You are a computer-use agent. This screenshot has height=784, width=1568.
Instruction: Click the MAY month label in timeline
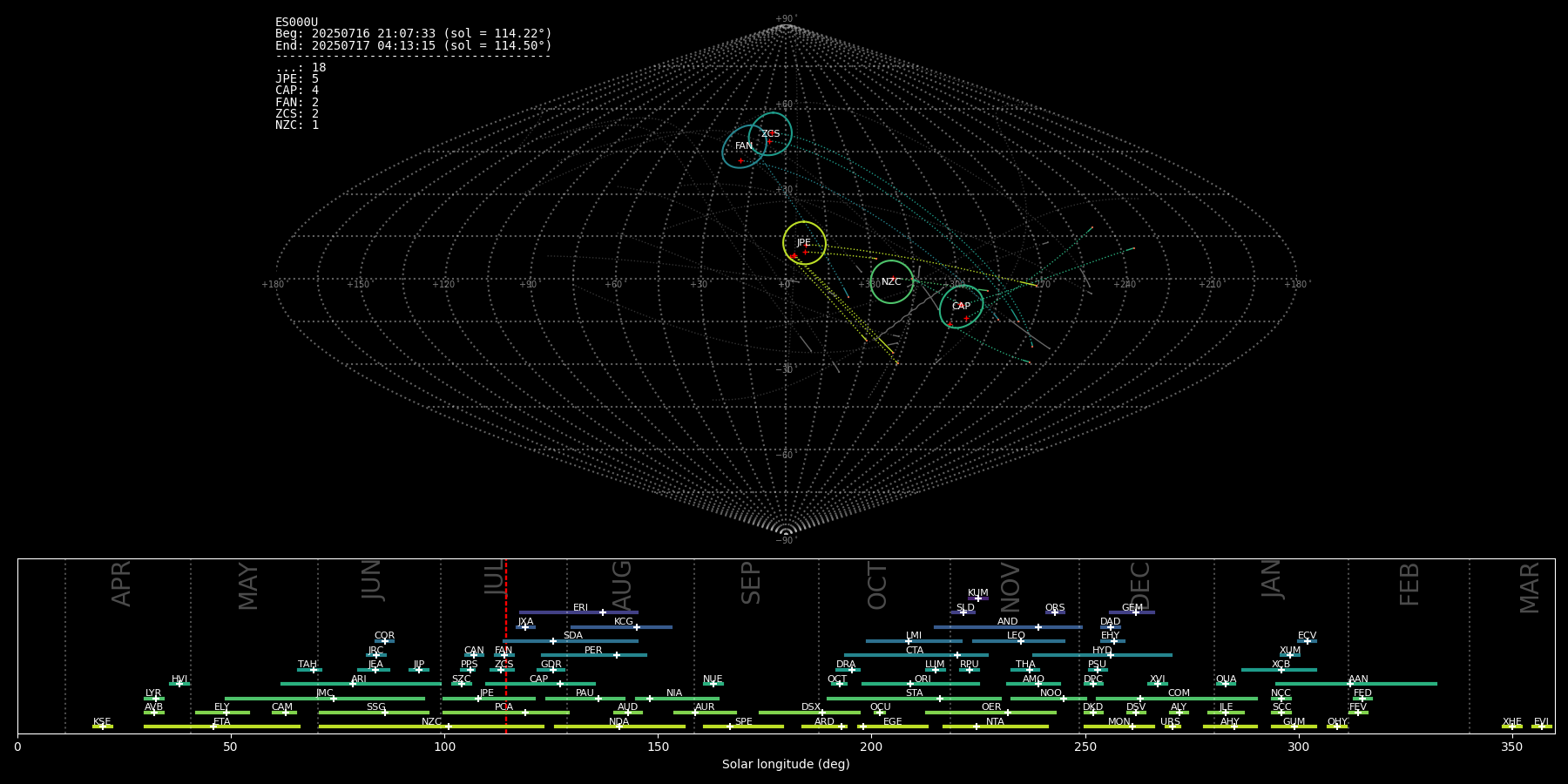pos(248,586)
